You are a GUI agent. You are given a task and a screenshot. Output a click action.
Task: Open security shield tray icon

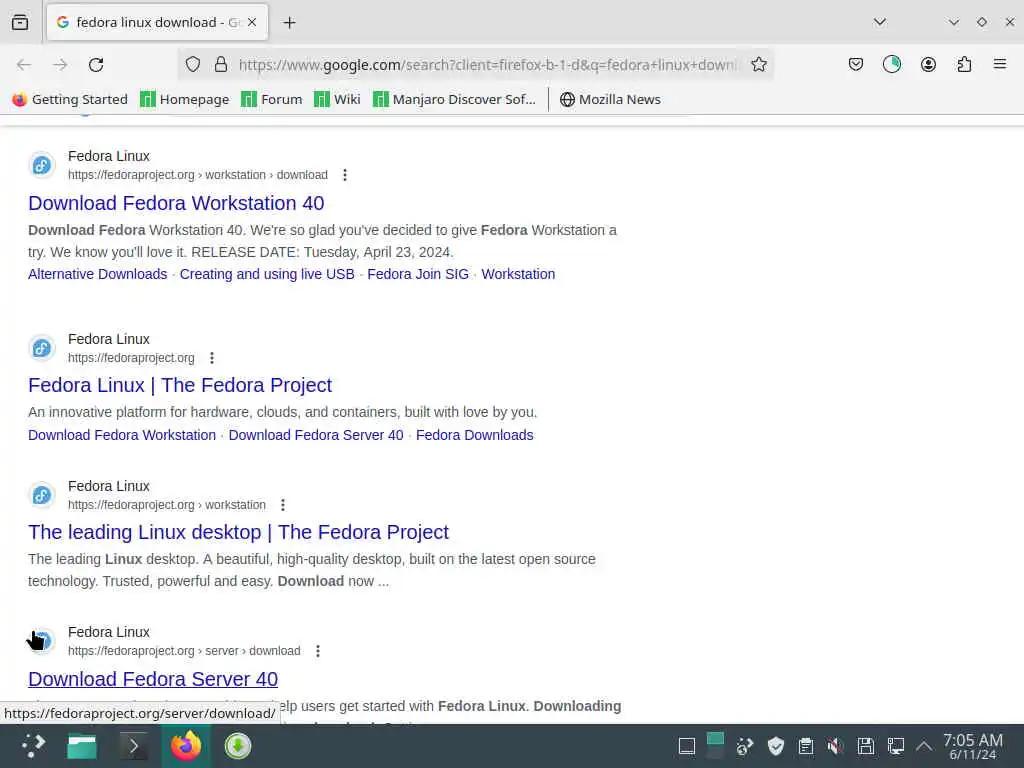point(775,746)
